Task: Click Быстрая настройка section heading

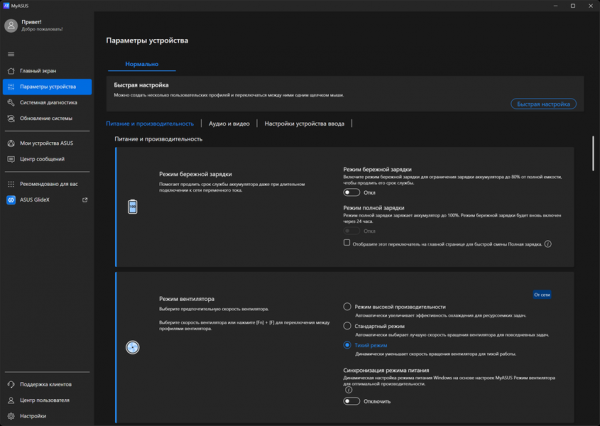Action: [141, 85]
